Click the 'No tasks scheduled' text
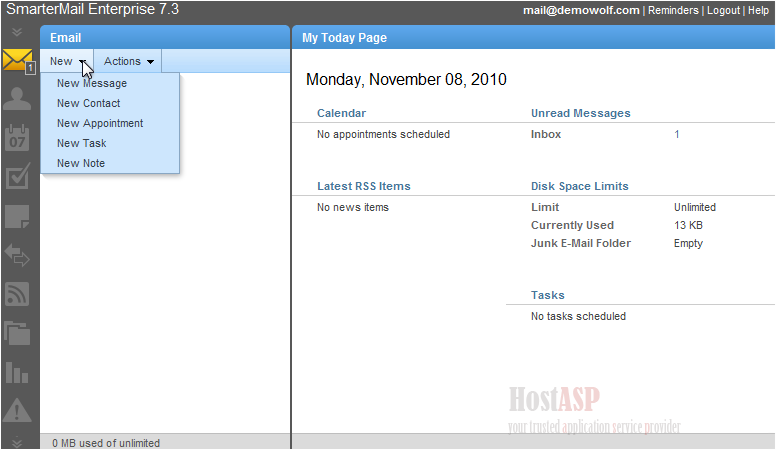 tap(579, 316)
